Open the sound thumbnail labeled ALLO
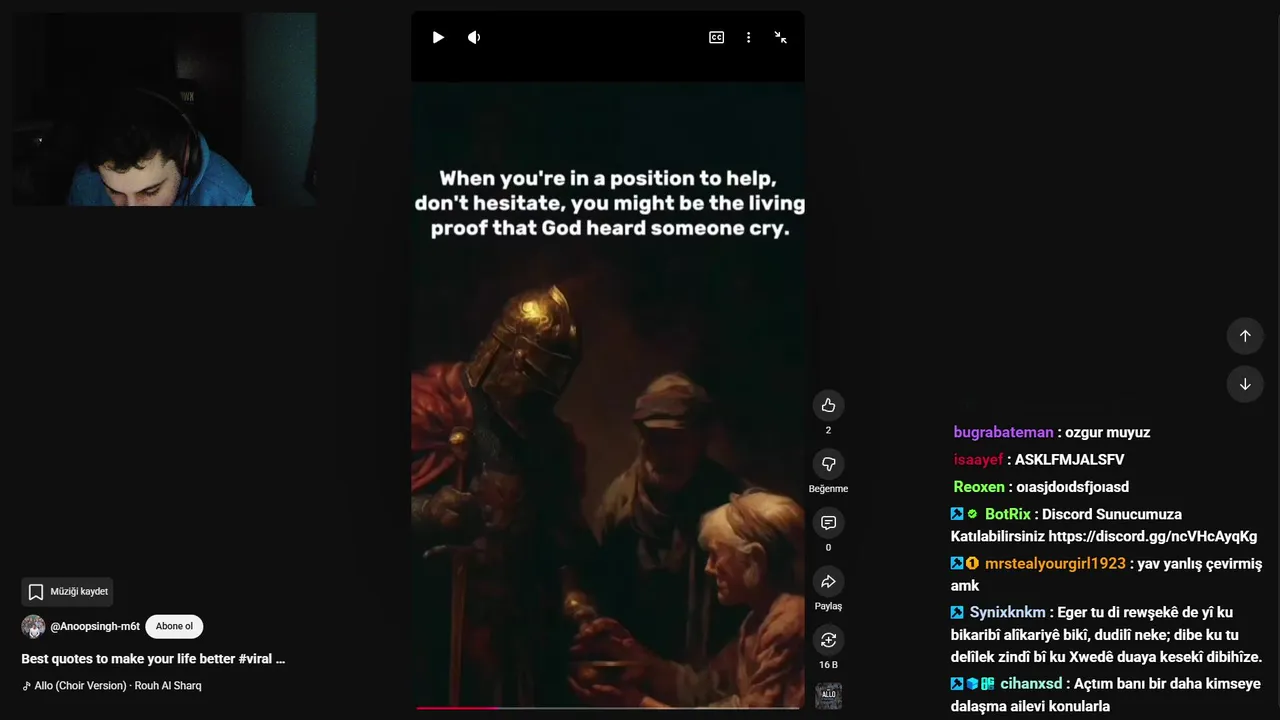The image size is (1280, 720). pos(828,696)
